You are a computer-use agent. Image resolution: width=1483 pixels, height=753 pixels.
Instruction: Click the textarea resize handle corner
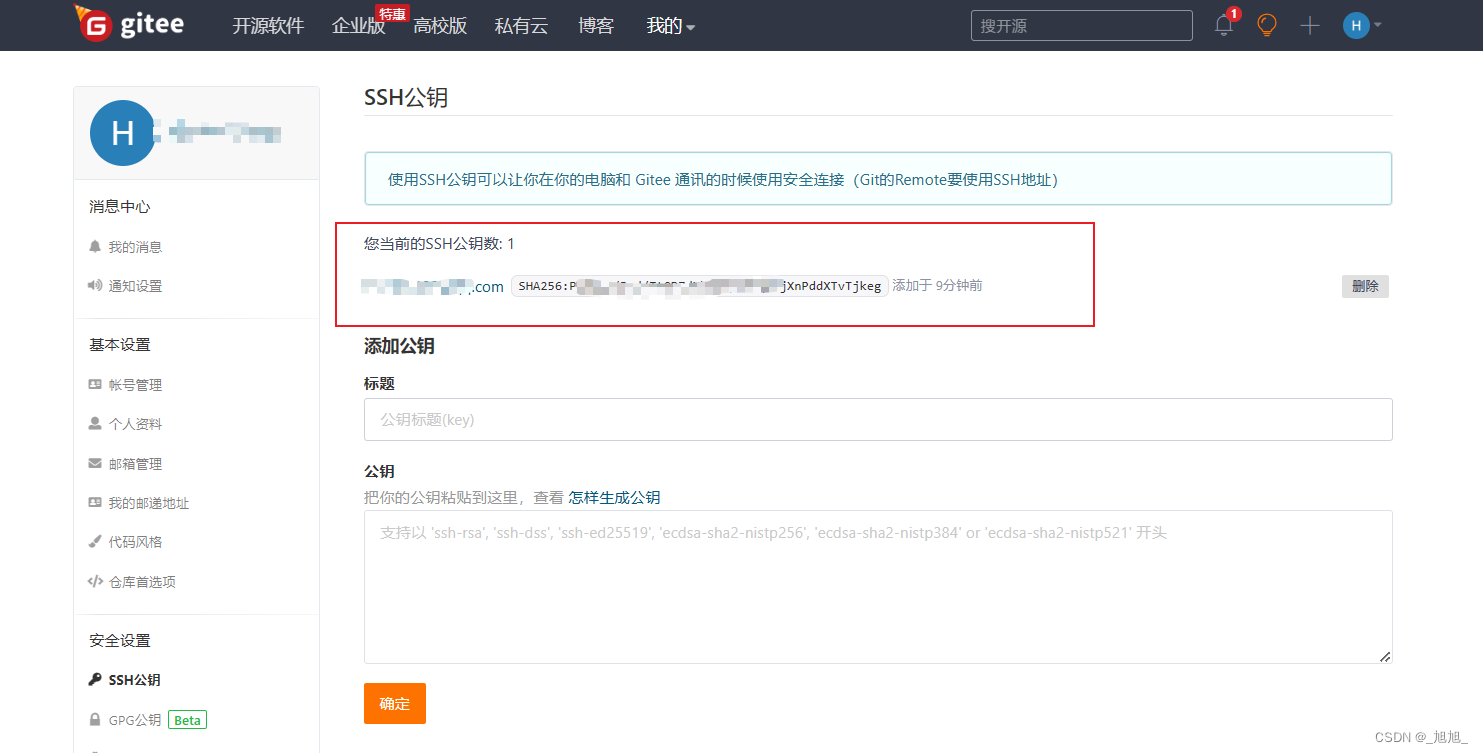[1385, 656]
